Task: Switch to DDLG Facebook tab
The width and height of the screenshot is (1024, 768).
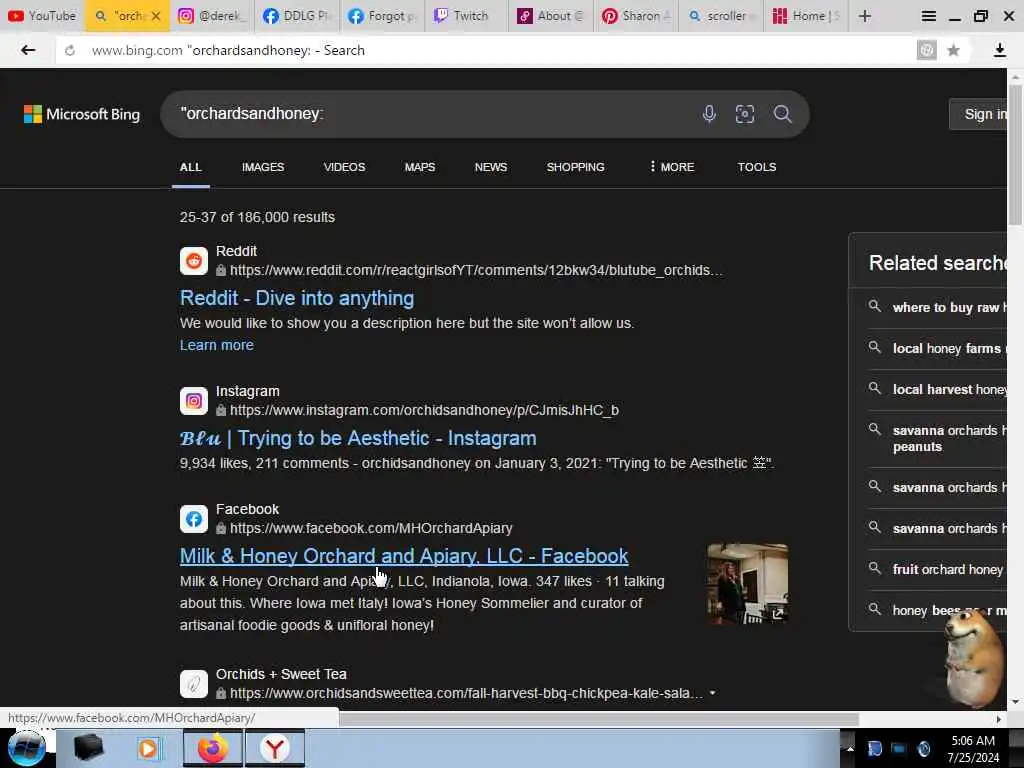Action: [x=297, y=16]
